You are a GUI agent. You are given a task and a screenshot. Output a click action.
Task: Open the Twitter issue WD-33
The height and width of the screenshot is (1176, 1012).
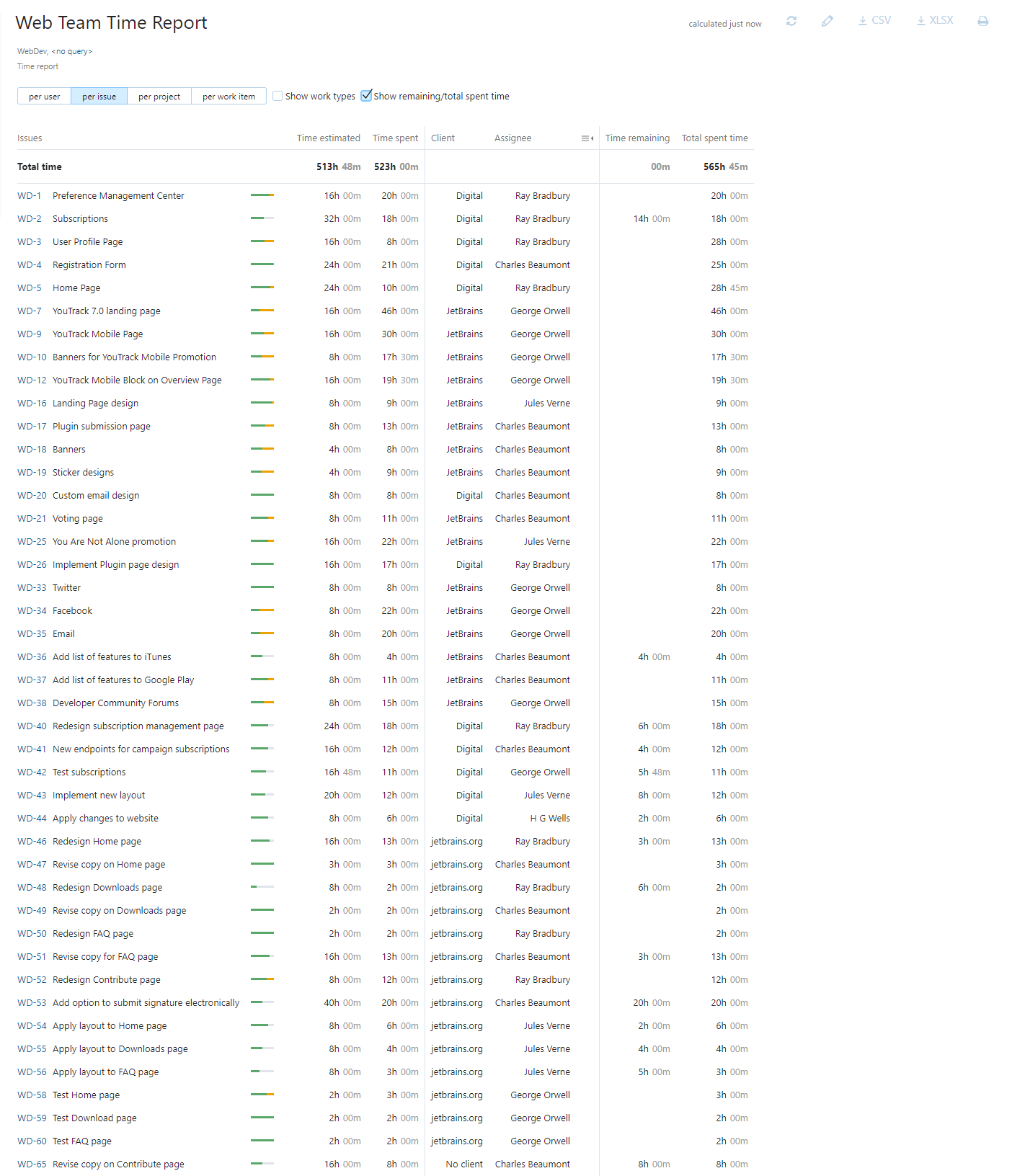click(x=66, y=588)
